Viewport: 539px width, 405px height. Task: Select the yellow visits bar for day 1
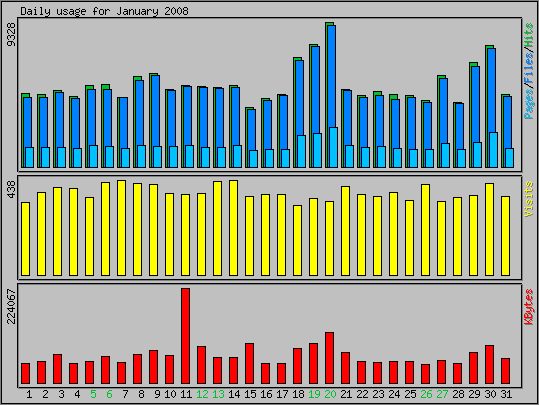pos(25,239)
